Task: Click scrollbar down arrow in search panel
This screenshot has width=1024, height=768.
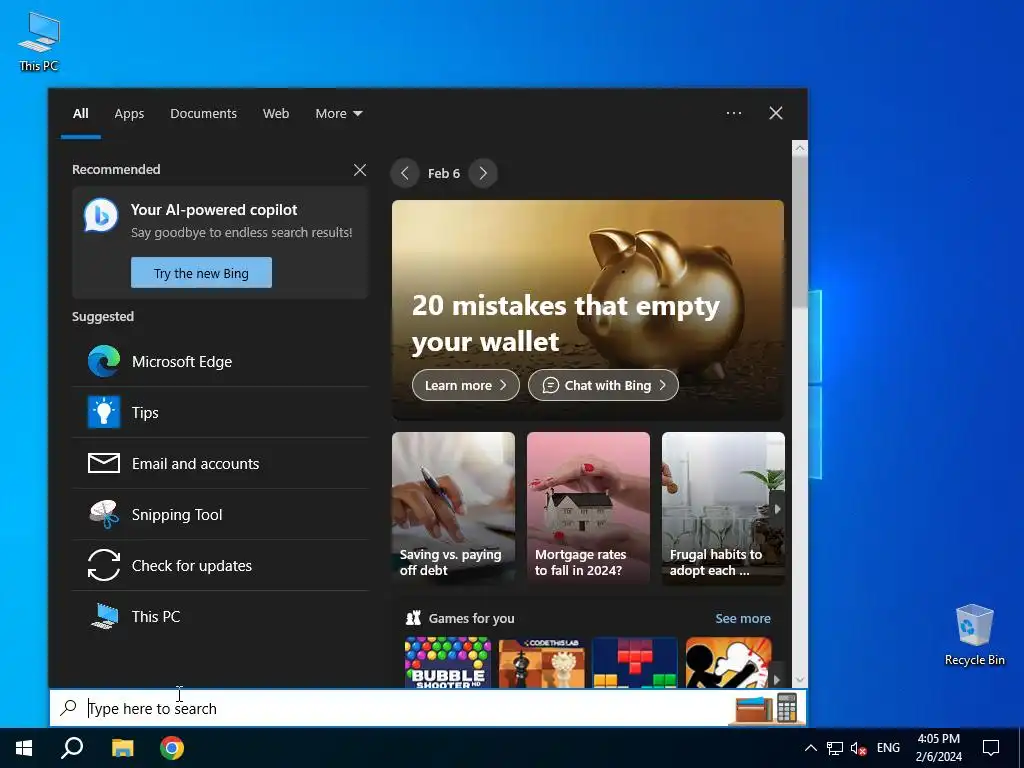Action: tap(799, 680)
